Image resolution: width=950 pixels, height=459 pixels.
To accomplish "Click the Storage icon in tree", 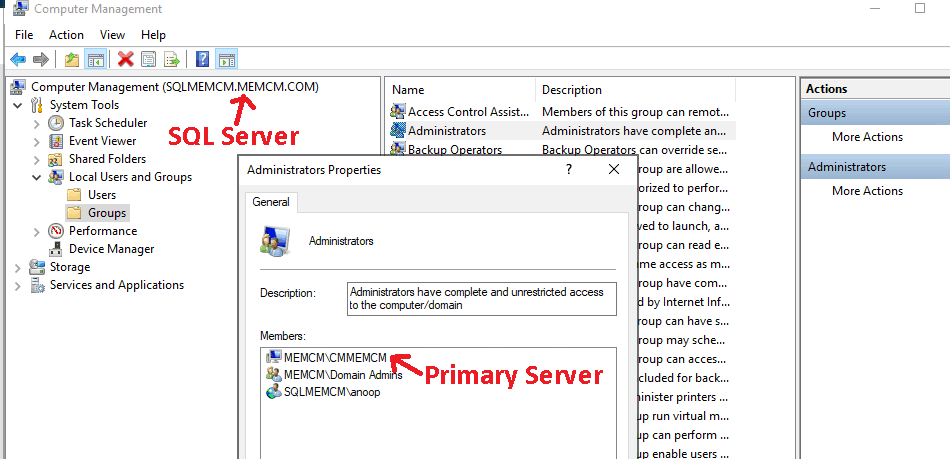I will [37, 267].
